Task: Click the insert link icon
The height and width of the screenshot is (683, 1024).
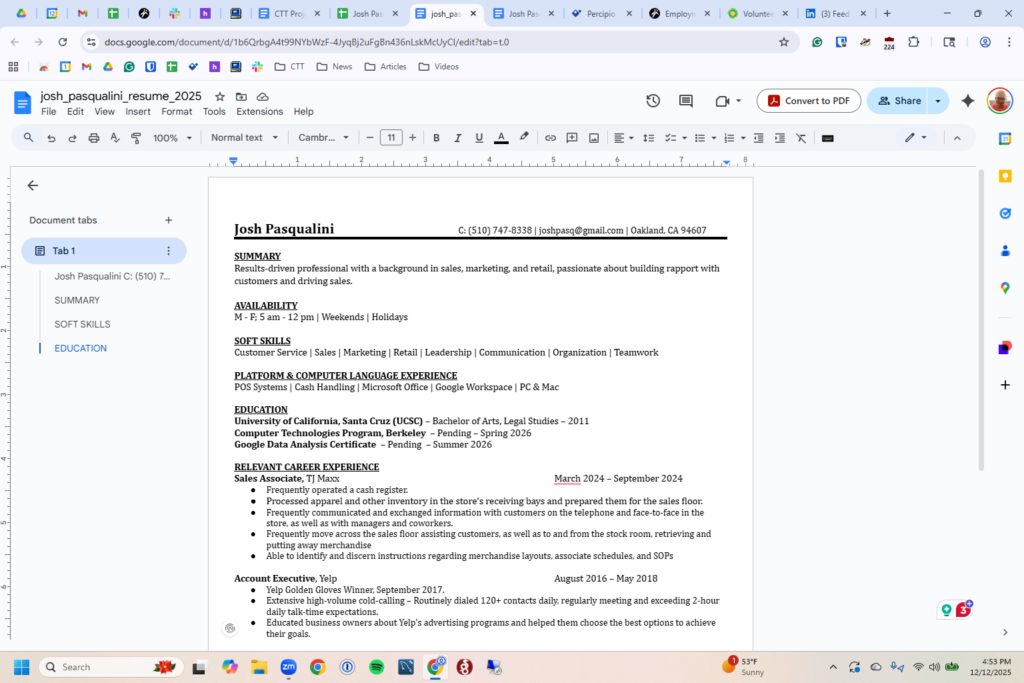Action: click(x=550, y=138)
